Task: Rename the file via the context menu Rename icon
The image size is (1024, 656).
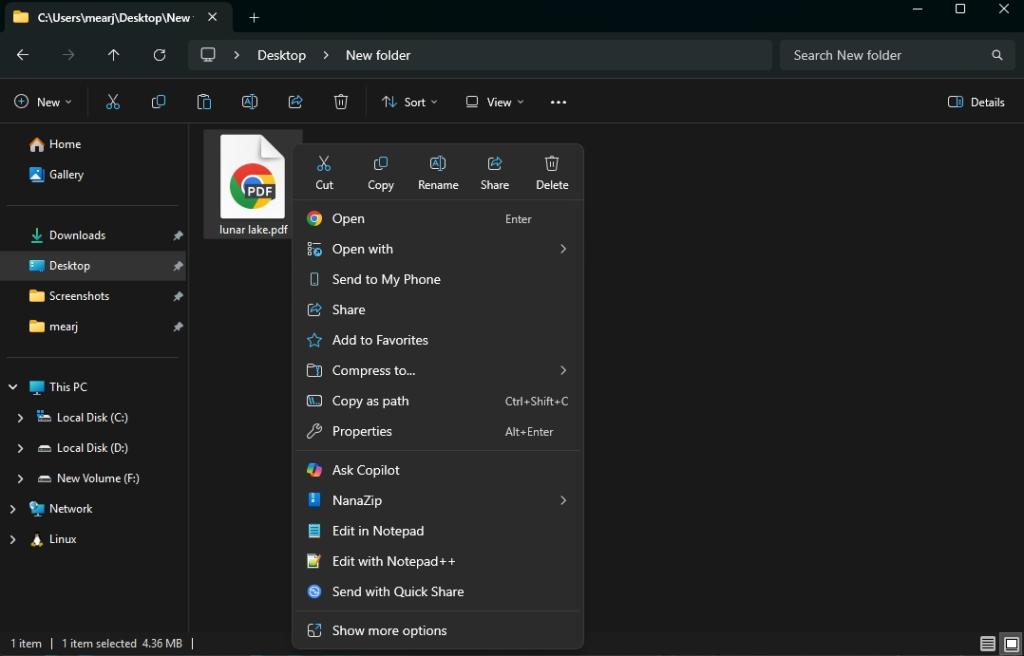Action: pyautogui.click(x=437, y=170)
